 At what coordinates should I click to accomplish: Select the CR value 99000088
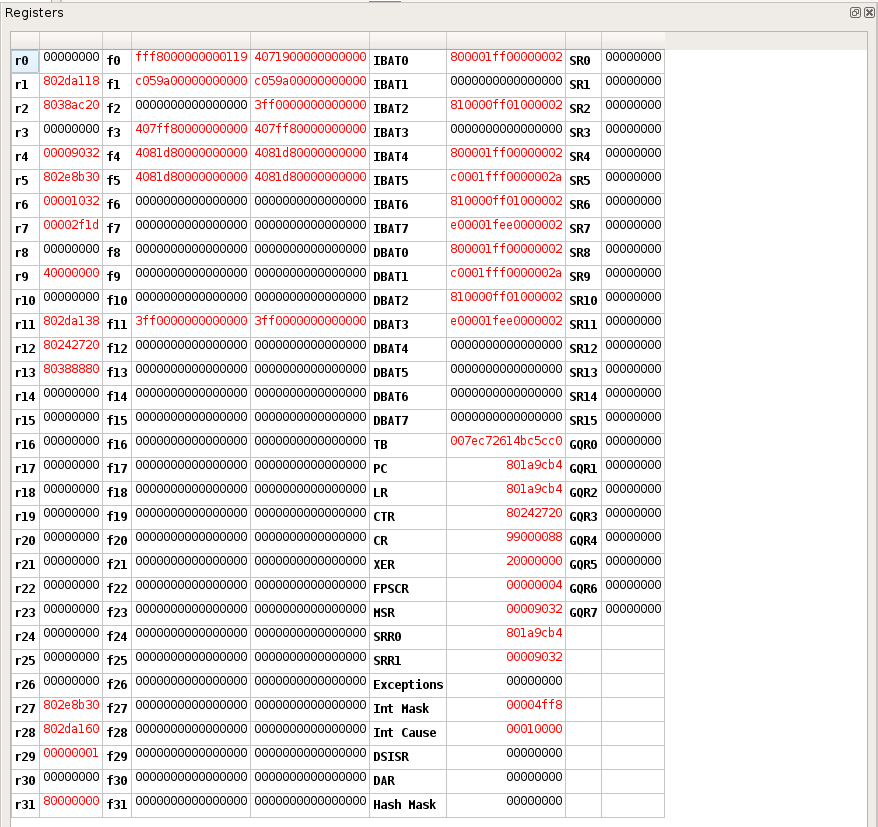[534, 537]
